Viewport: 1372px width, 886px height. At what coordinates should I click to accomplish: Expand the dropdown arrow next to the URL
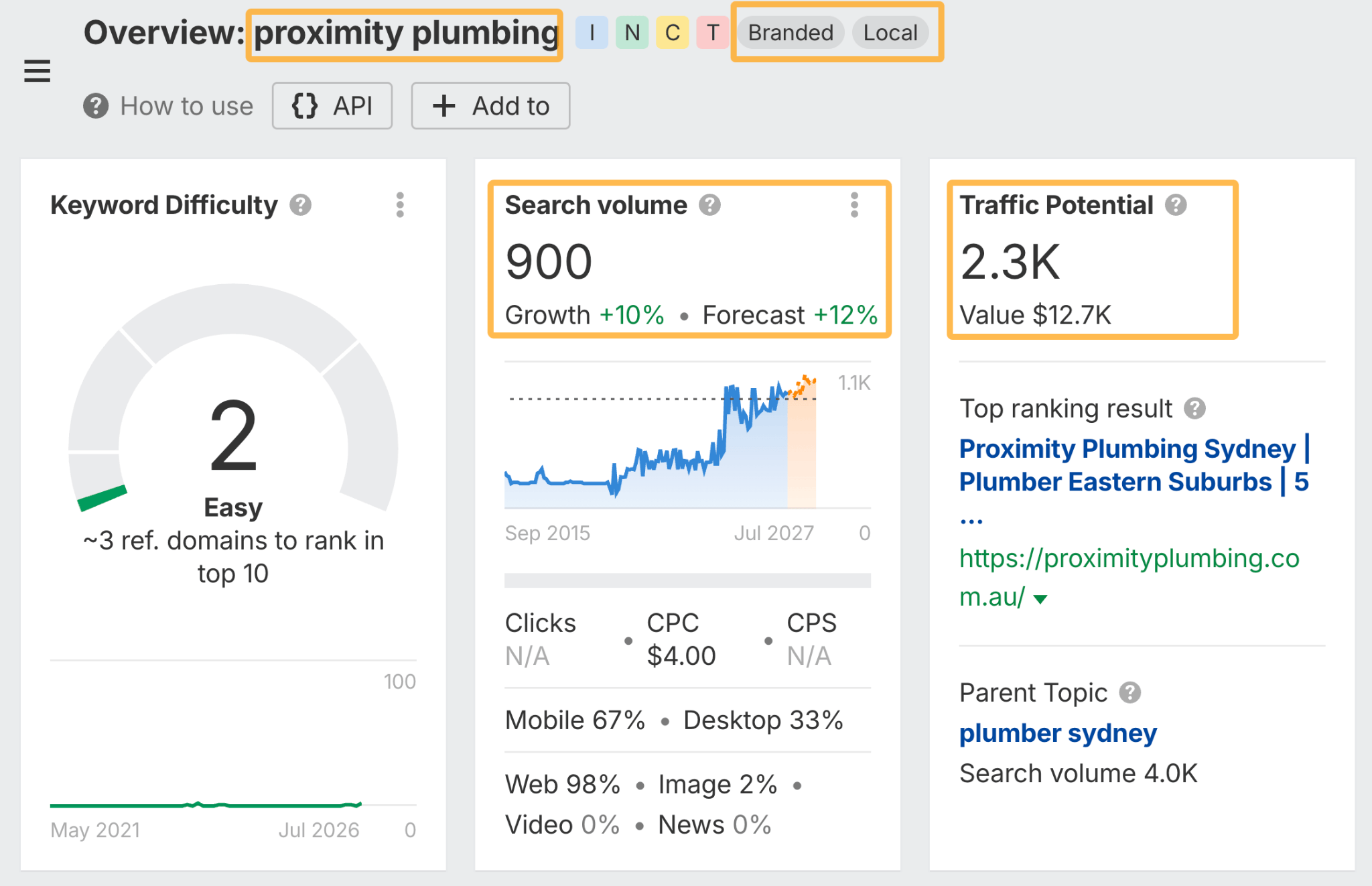pyautogui.click(x=1040, y=598)
